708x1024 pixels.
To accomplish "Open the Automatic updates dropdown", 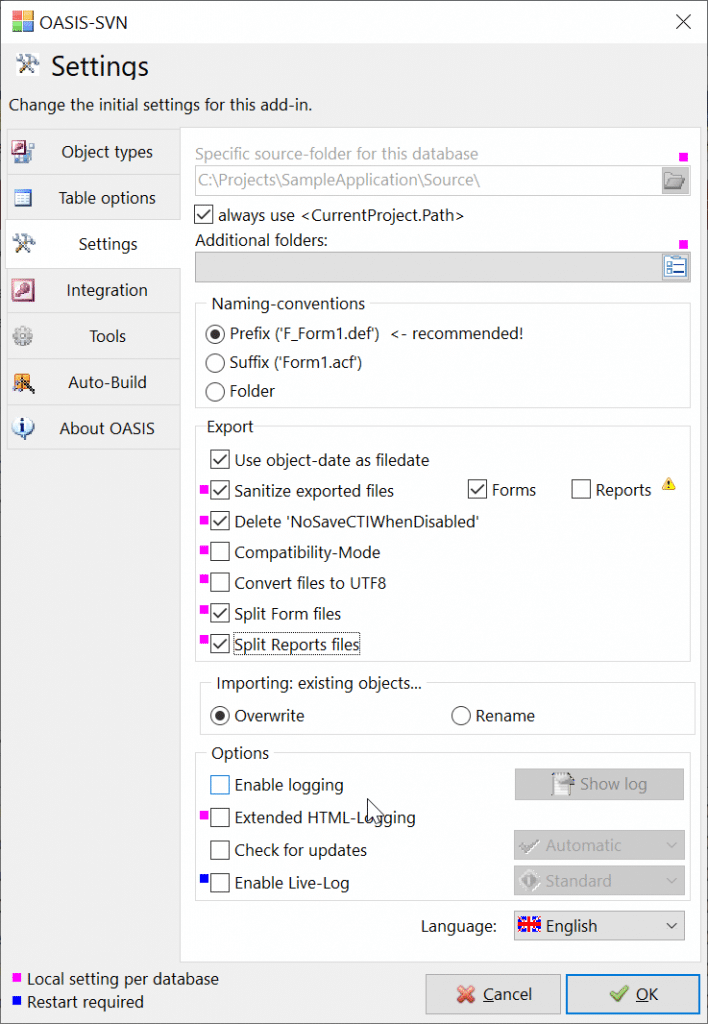I will [x=599, y=845].
